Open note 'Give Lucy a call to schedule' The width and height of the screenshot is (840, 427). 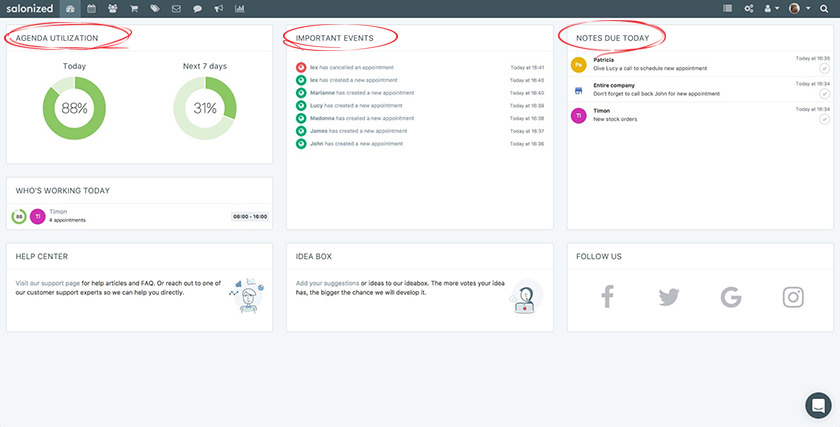tap(650, 69)
